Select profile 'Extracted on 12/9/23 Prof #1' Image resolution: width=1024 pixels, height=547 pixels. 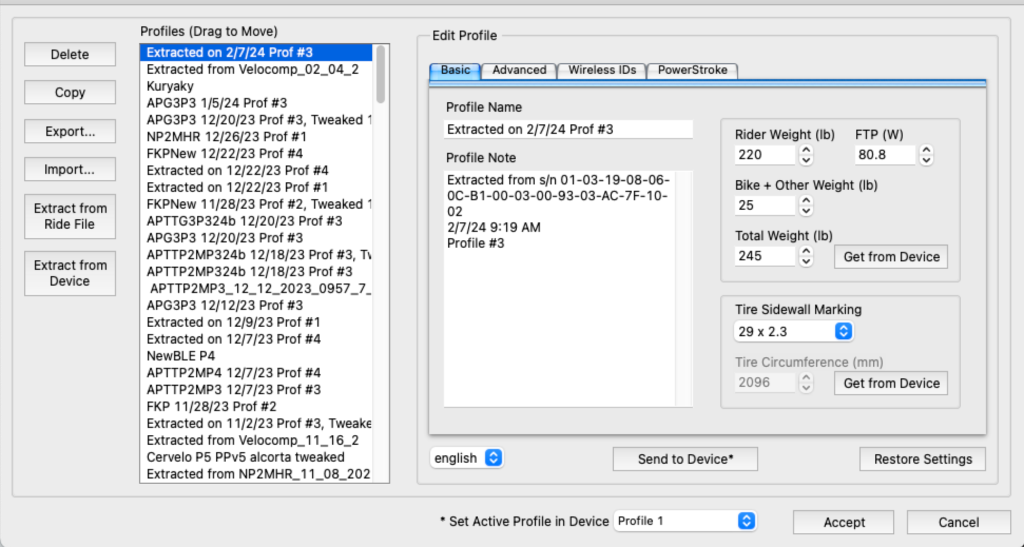256,322
